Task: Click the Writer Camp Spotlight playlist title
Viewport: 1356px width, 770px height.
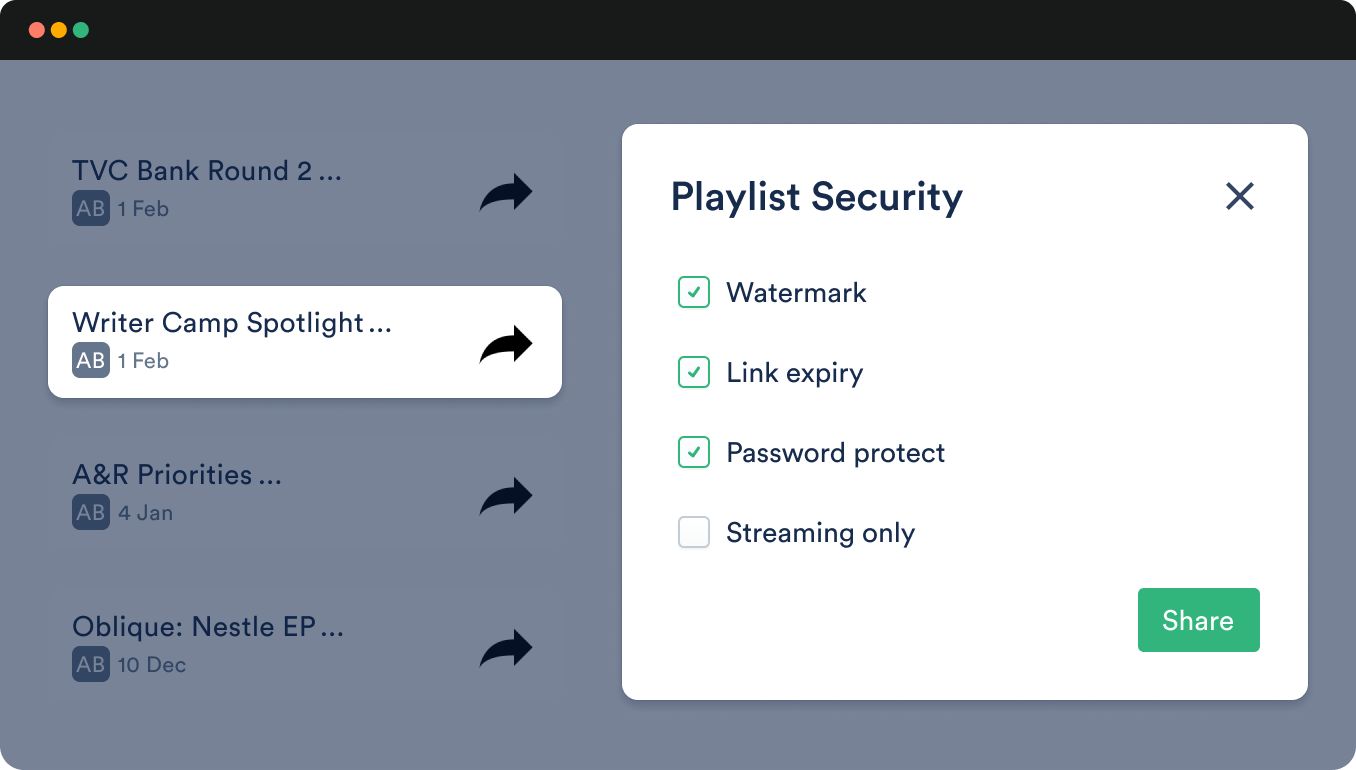Action: coord(232,323)
